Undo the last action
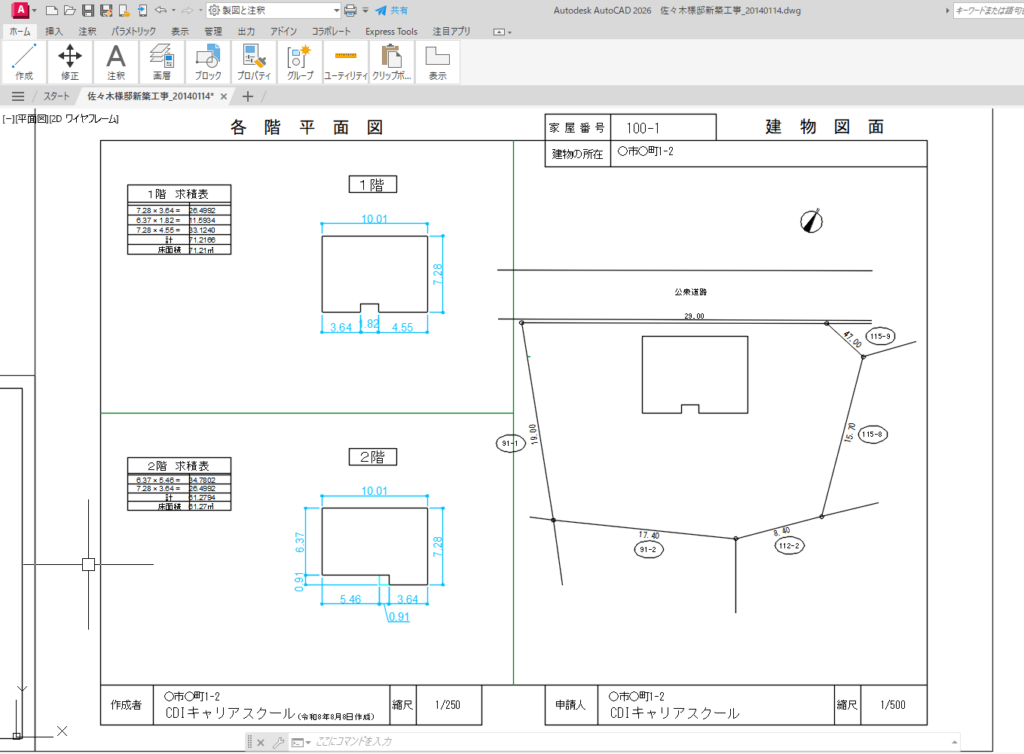Viewport: 1024px width, 754px height. (160, 10)
